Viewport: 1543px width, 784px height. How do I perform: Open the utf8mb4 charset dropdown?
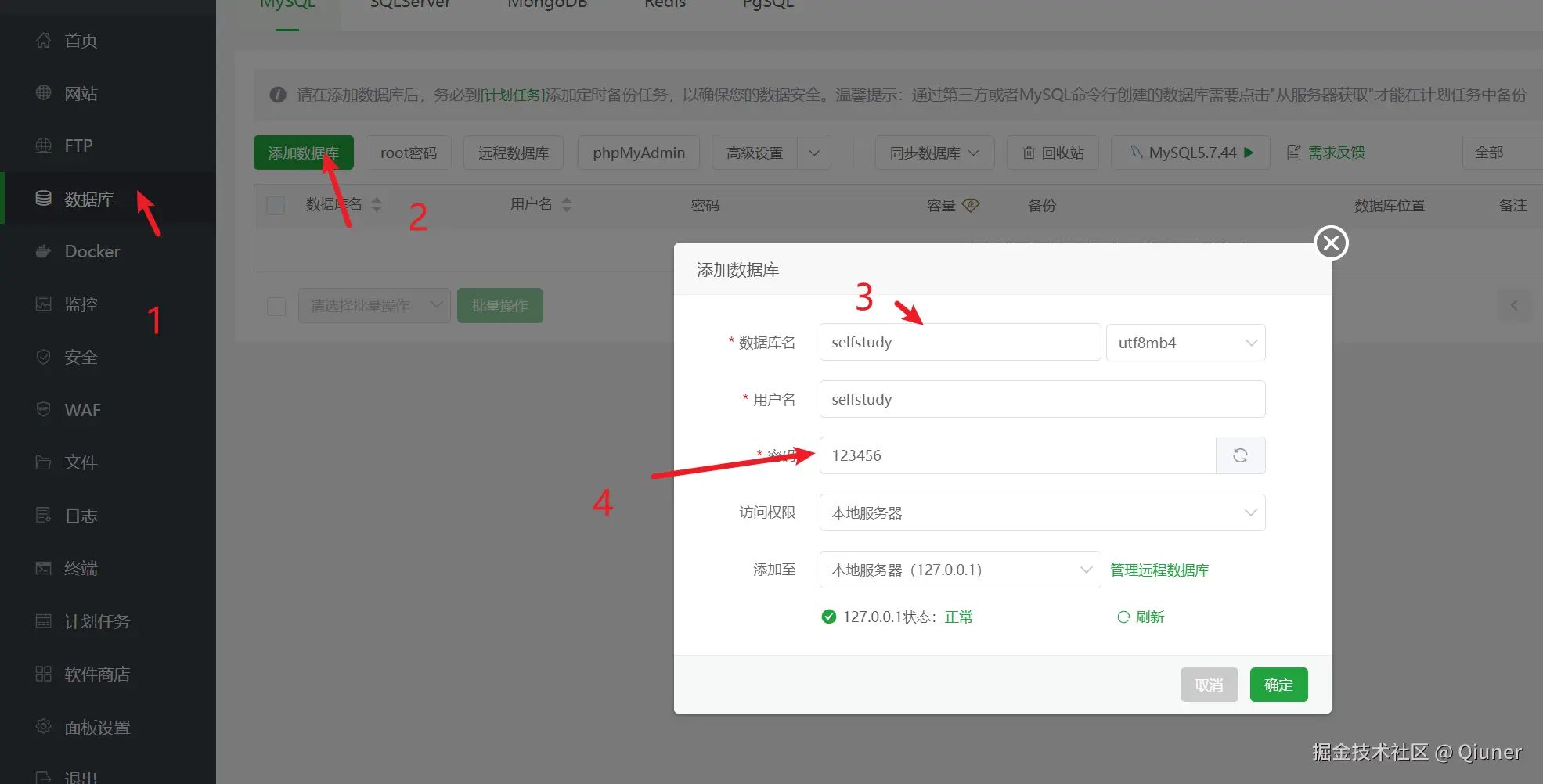[x=1185, y=343]
